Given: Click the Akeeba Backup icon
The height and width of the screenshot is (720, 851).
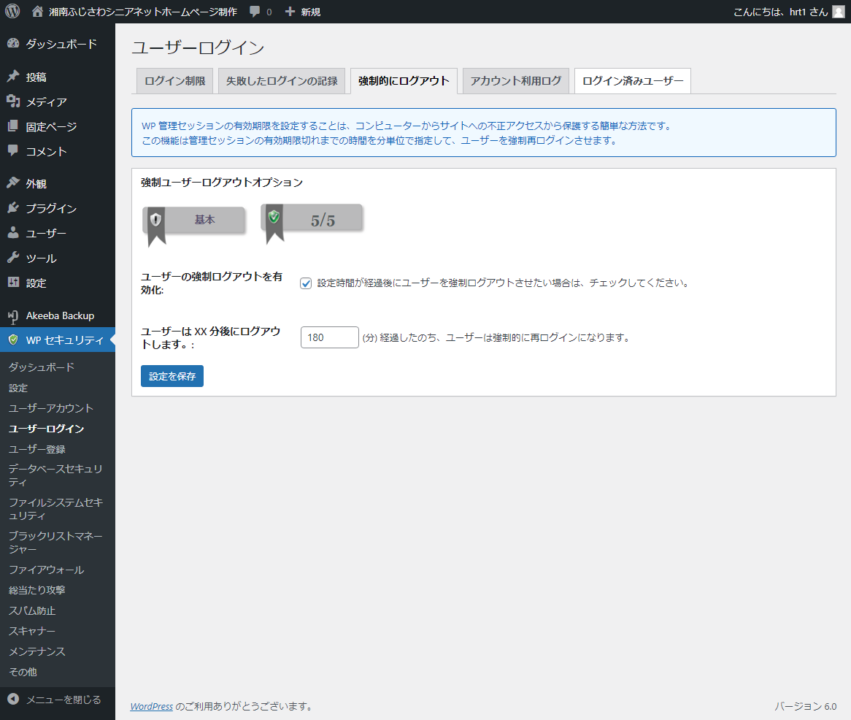Looking at the screenshot, I should pos(13,316).
